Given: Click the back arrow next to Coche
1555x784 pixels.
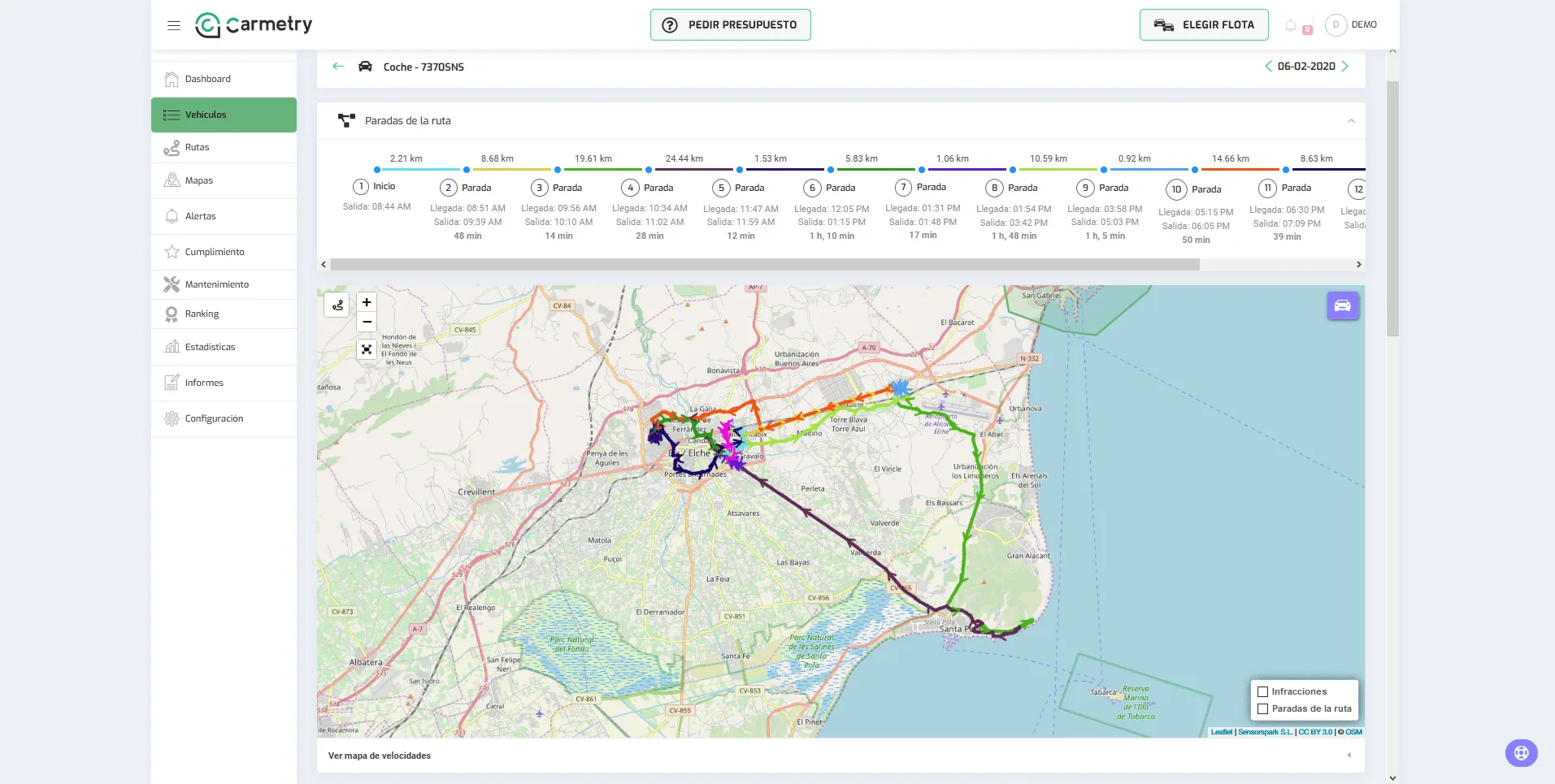Looking at the screenshot, I should click(339, 67).
